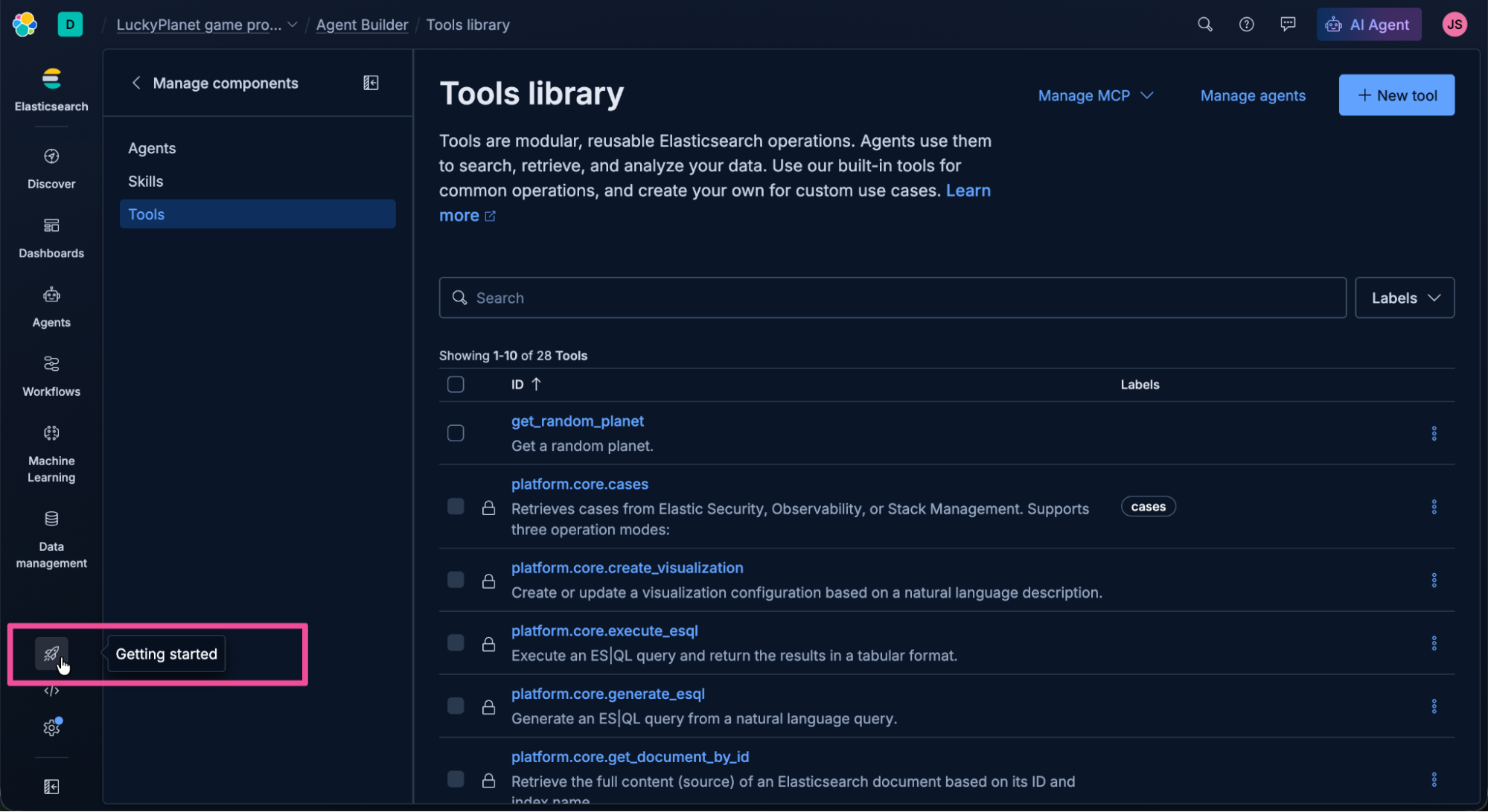
Task: Open the D space avatar
Action: [x=70, y=25]
